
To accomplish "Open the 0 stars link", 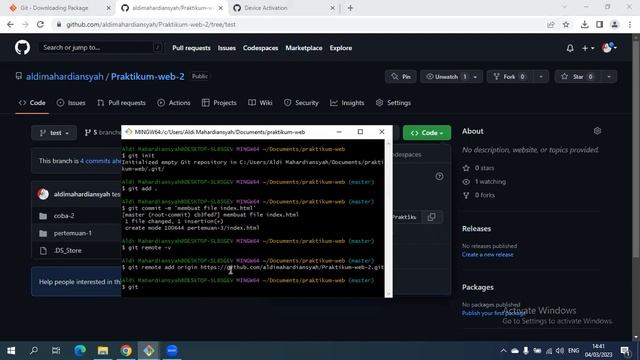I will coord(478,168).
